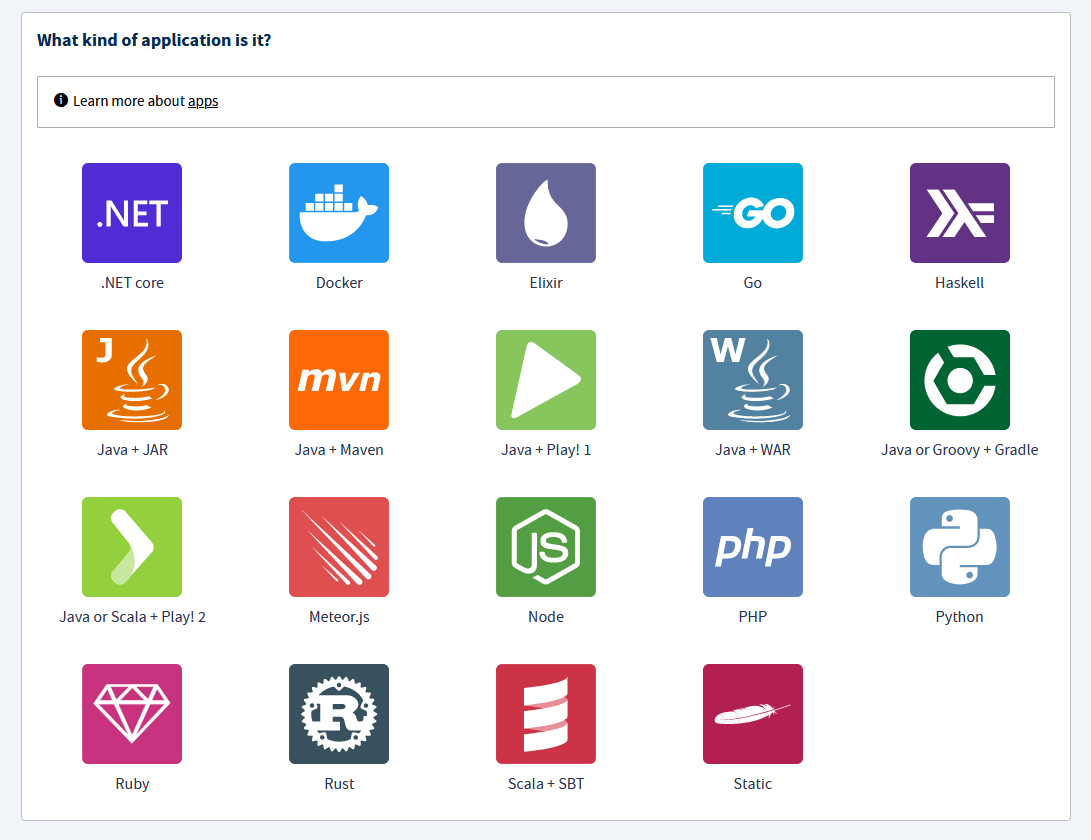Select the Meteor.js icon
Screen dimensions: 1091x840
click(339, 547)
